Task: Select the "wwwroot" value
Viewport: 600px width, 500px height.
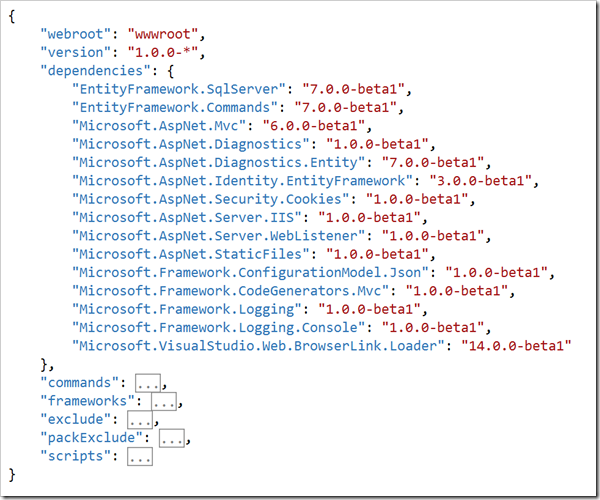Action: point(163,34)
